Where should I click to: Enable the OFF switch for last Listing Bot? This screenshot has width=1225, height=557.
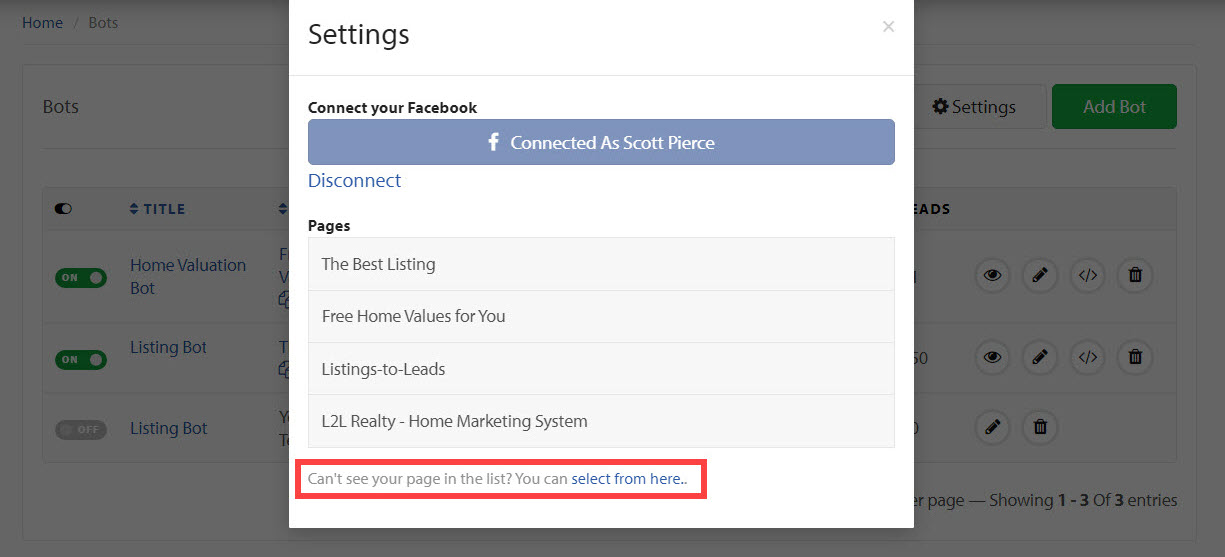81,429
